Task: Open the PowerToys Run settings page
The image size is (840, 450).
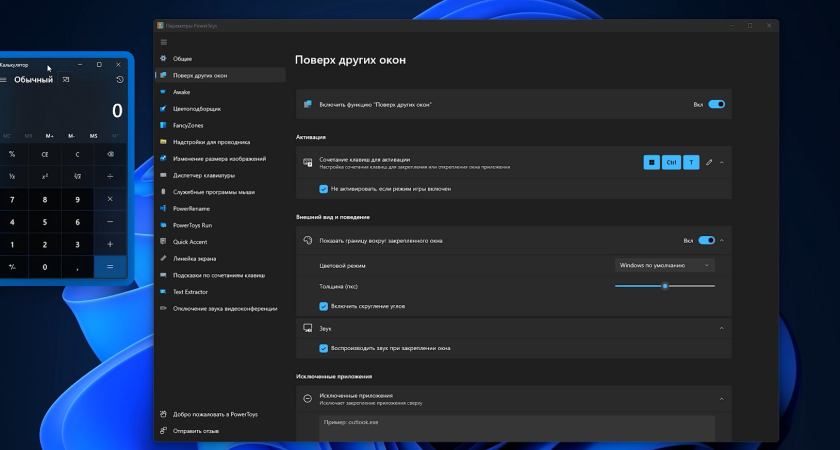Action: point(221,225)
